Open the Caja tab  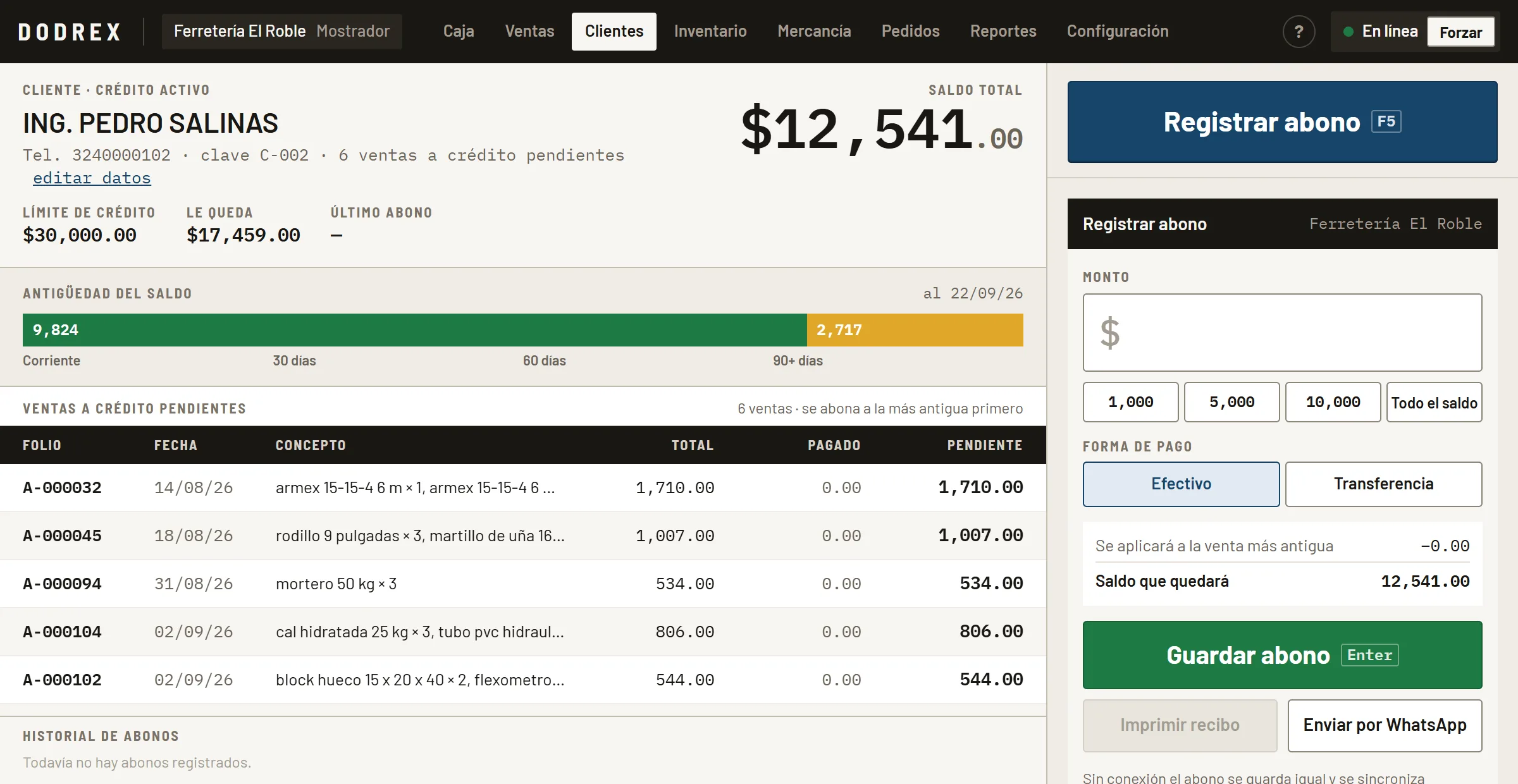459,32
